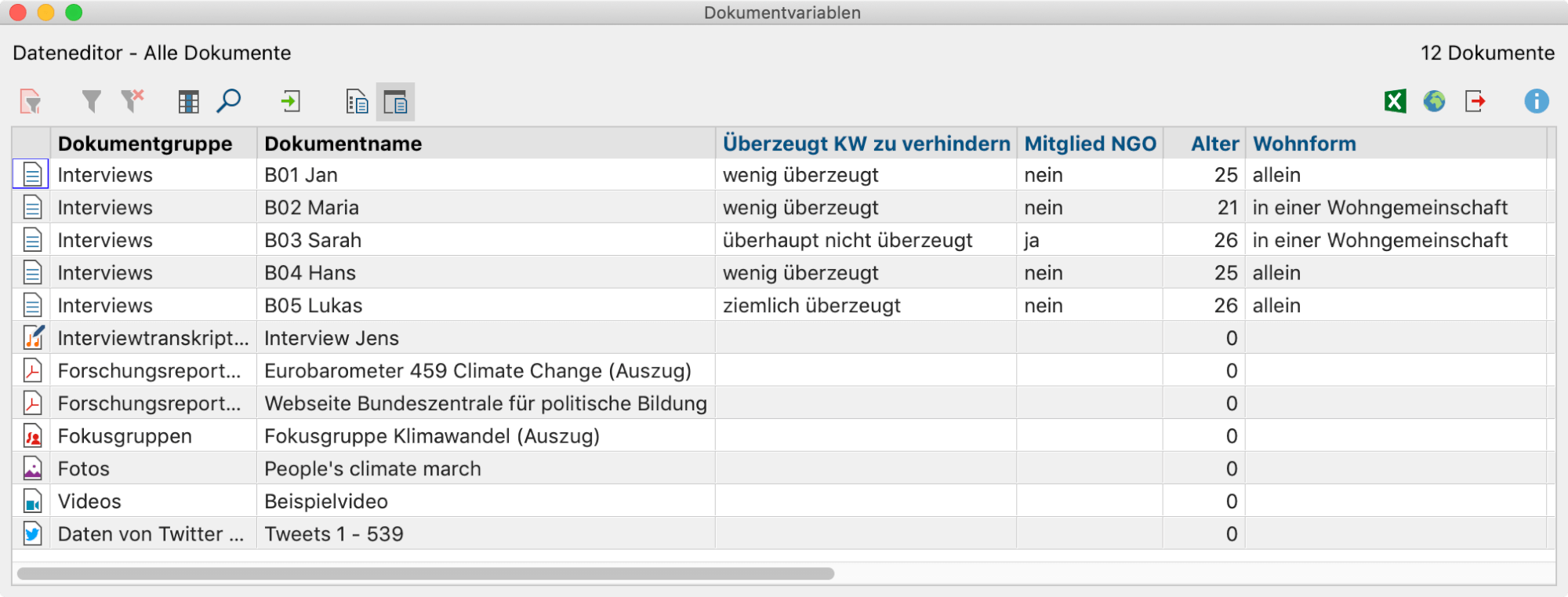Select the People's climate march cell
This screenshot has width=1568, height=597.
tap(486, 468)
